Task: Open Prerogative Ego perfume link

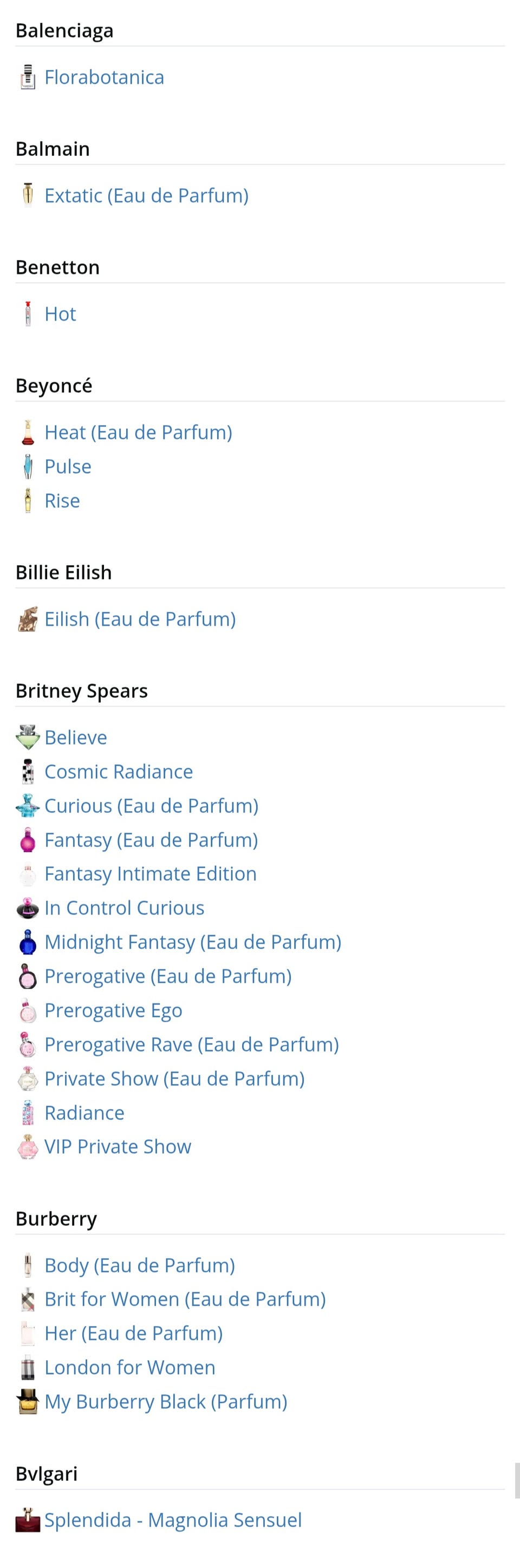Action: point(113,1010)
